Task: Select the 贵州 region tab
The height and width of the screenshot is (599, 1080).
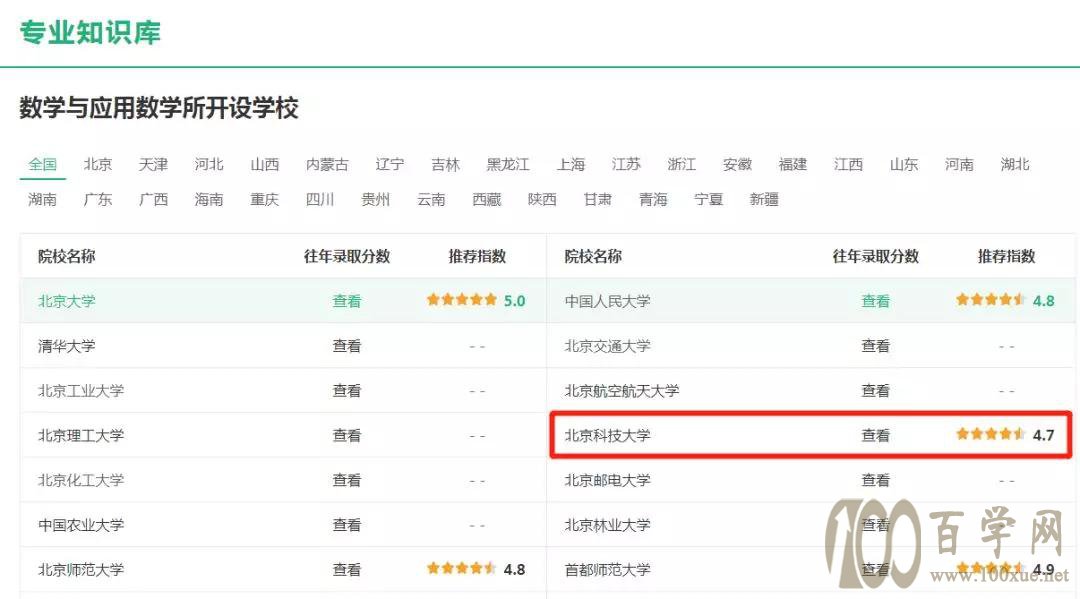Action: coord(375,200)
